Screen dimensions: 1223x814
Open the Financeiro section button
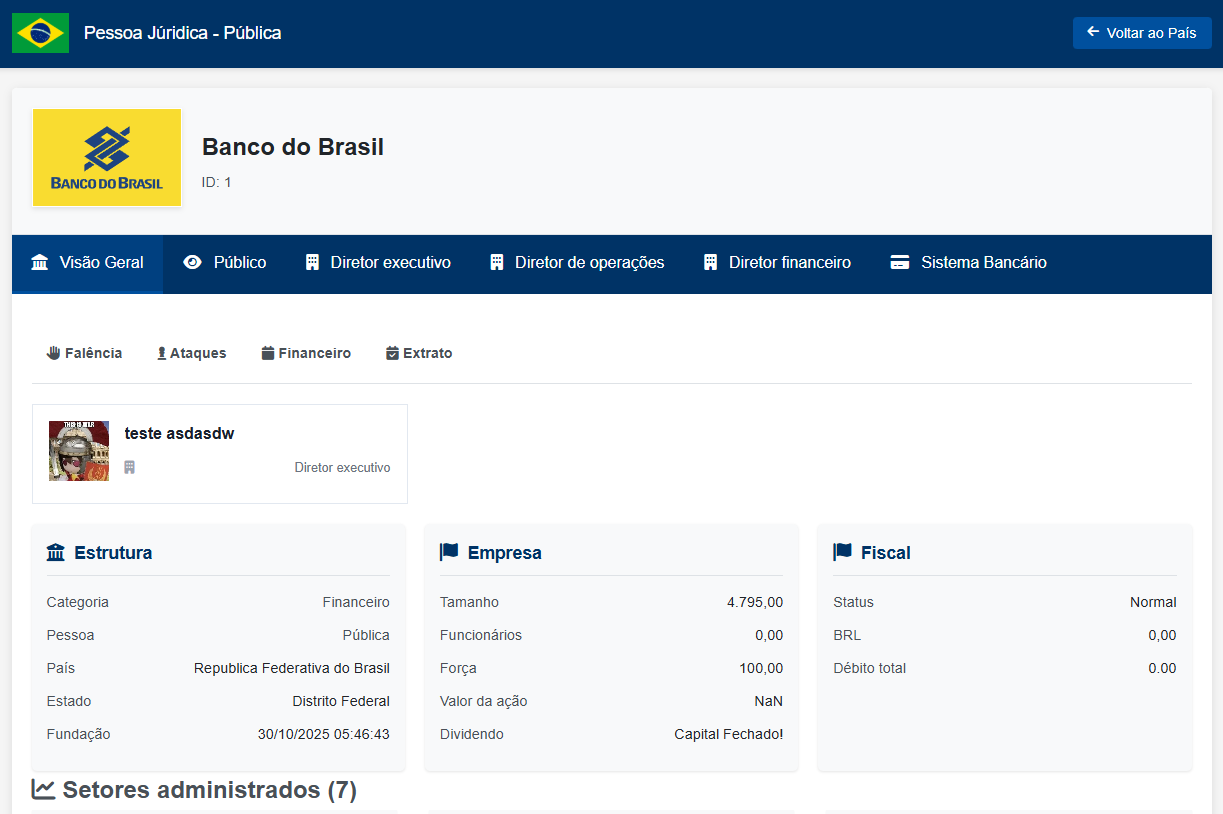click(x=306, y=353)
